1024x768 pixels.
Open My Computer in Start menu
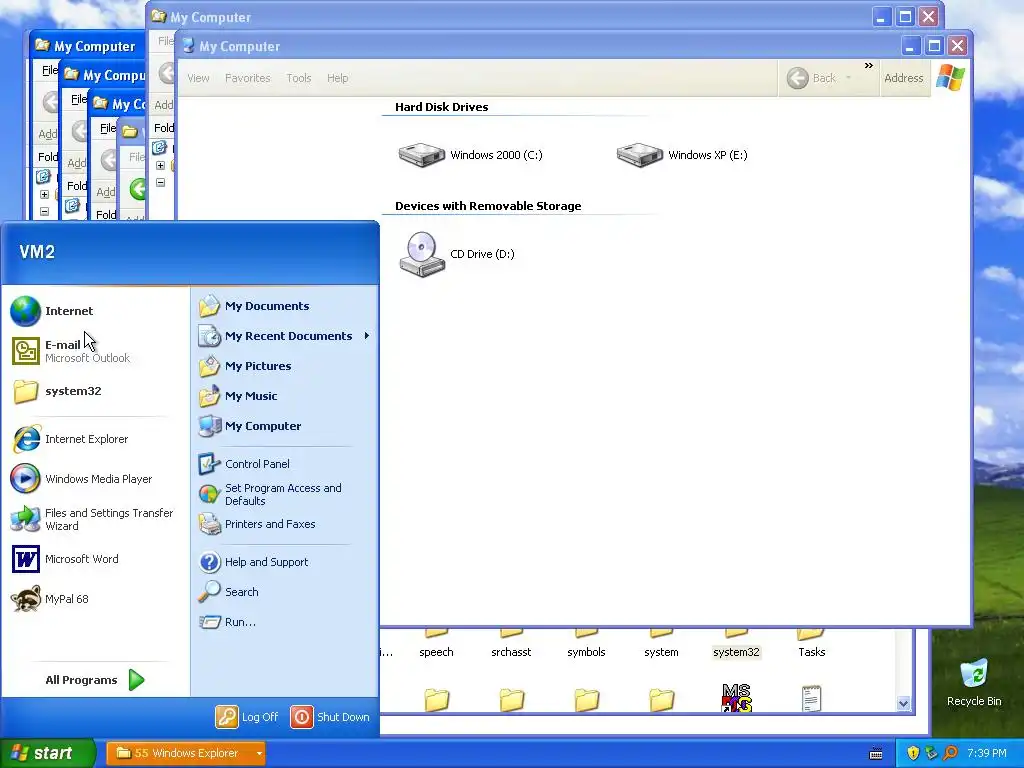pyautogui.click(x=249, y=426)
